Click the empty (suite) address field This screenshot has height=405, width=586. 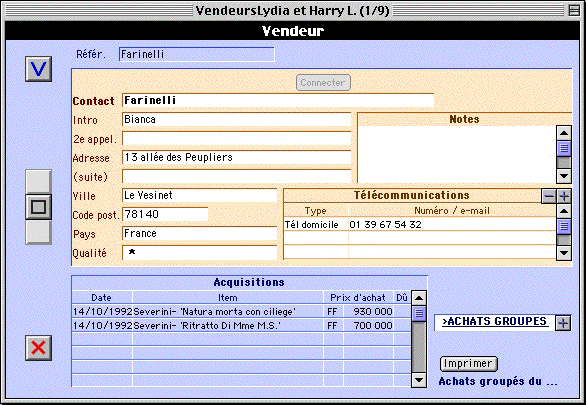tap(237, 176)
